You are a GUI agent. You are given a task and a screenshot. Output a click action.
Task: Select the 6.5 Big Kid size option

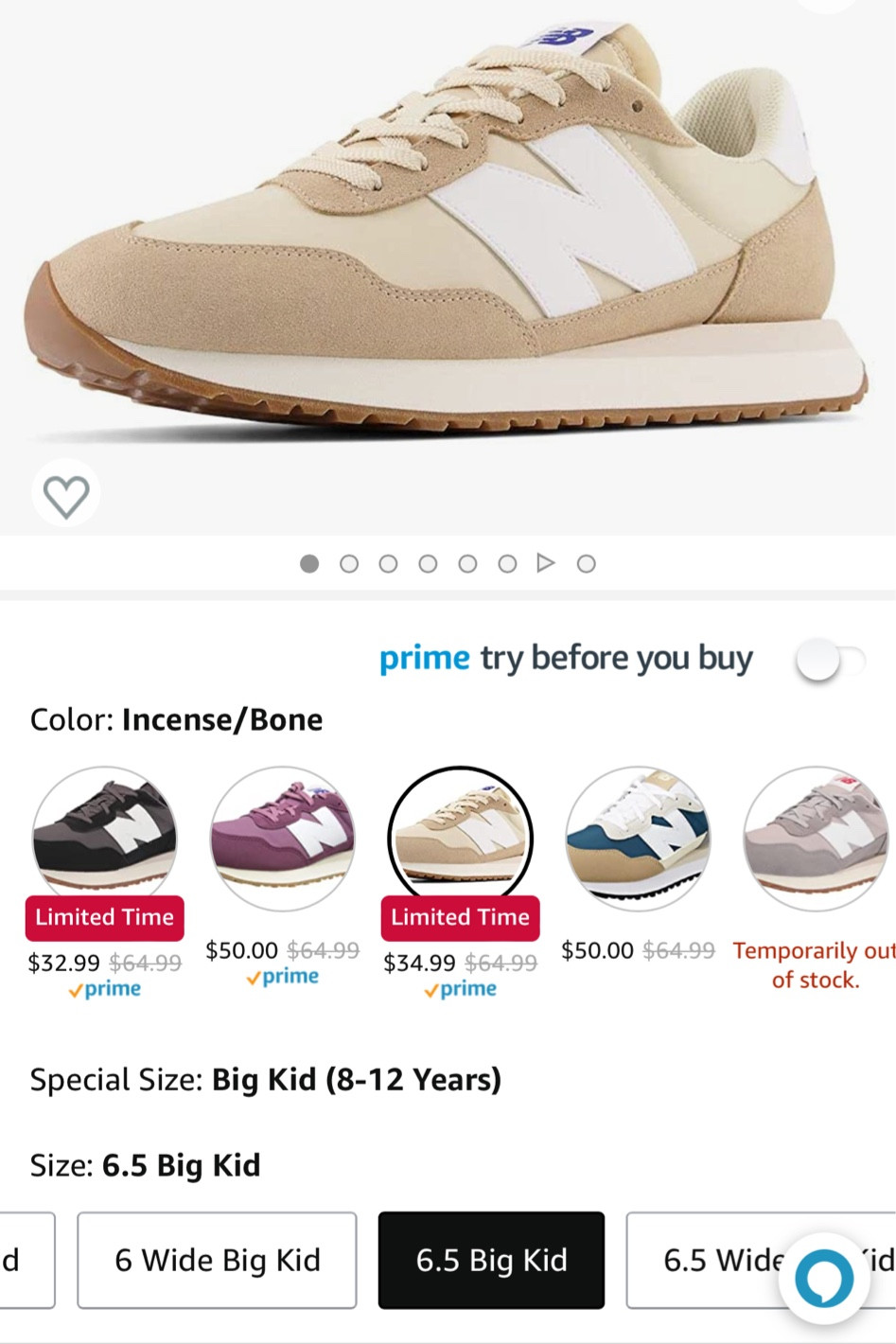491,1260
